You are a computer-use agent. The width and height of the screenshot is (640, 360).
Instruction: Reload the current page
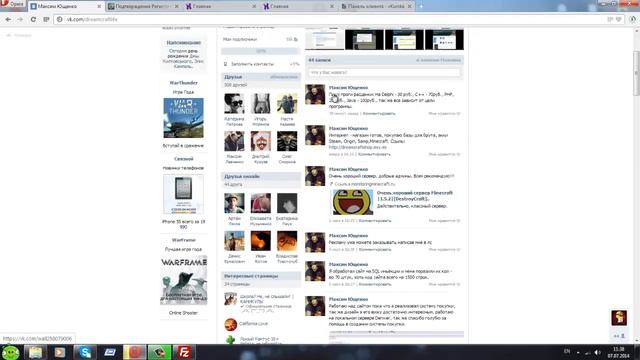pyautogui.click(x=33, y=19)
